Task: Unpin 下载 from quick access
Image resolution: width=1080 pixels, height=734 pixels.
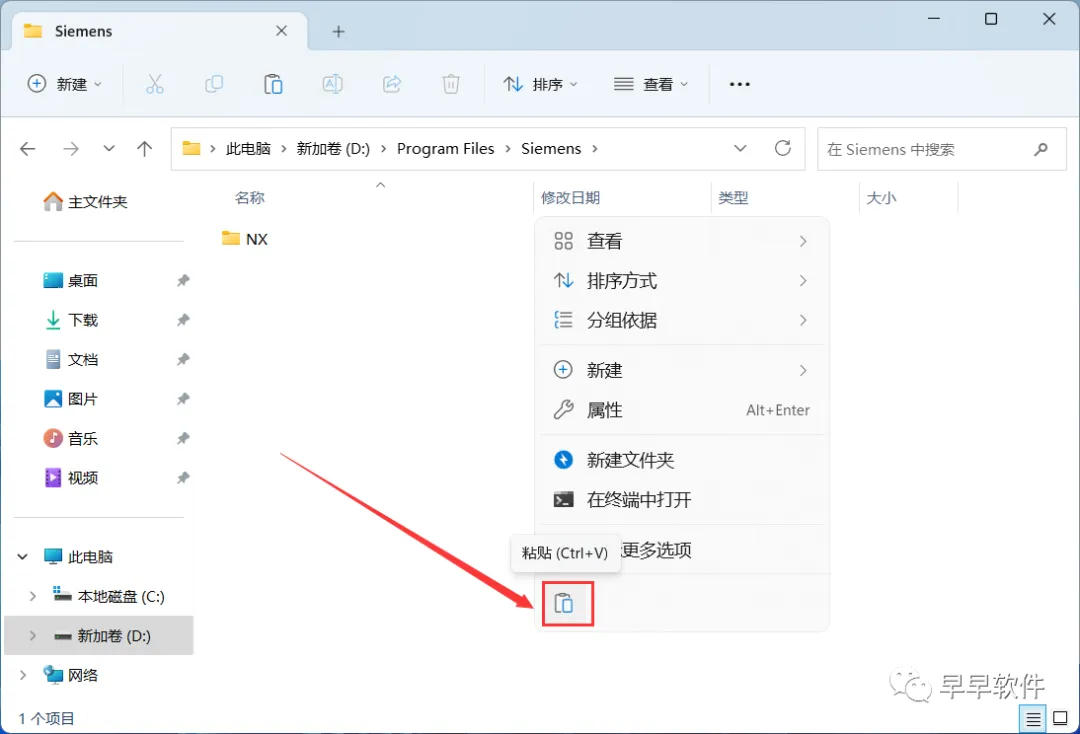Action: (183, 319)
